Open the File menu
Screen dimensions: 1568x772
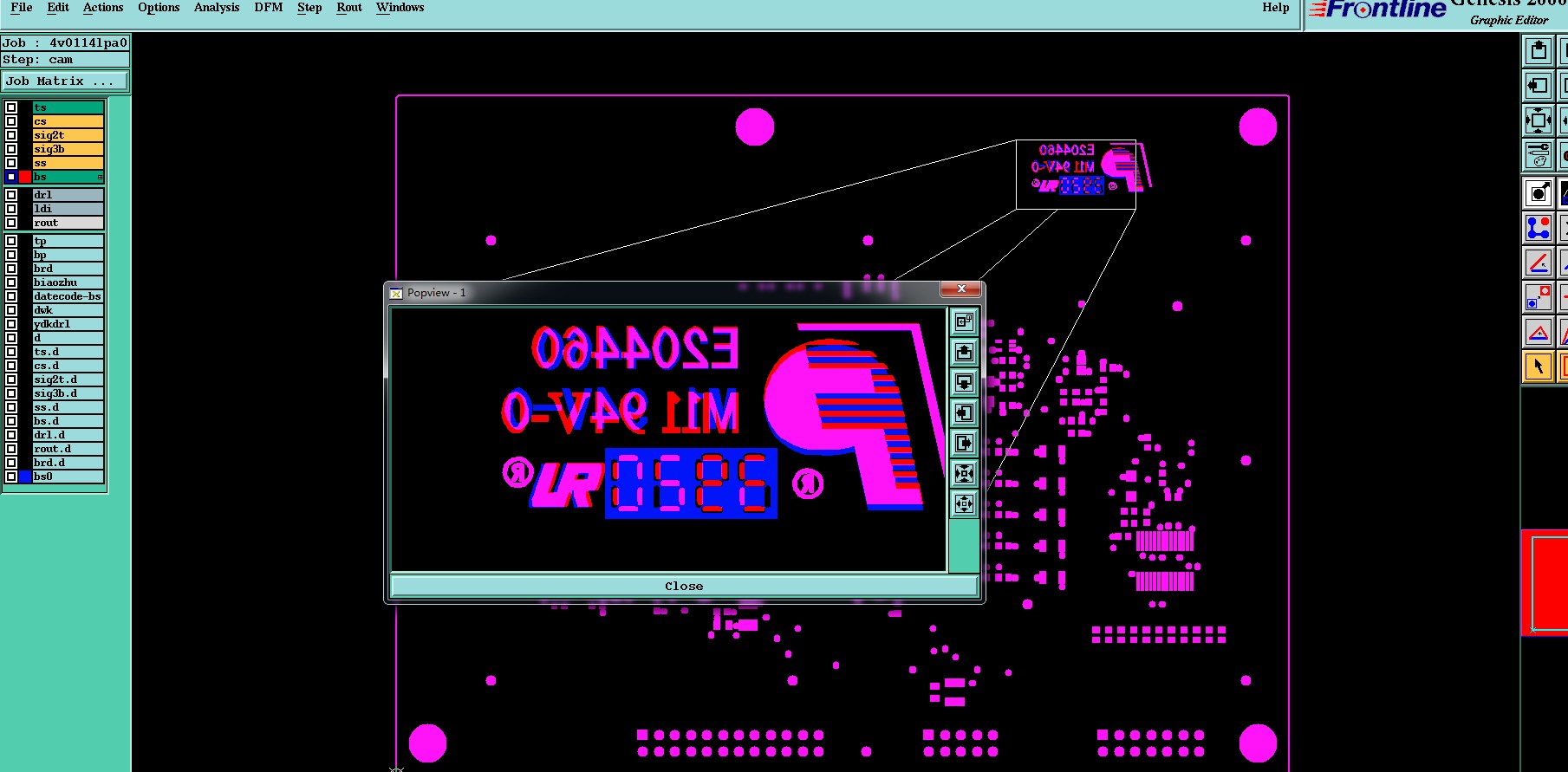click(22, 8)
